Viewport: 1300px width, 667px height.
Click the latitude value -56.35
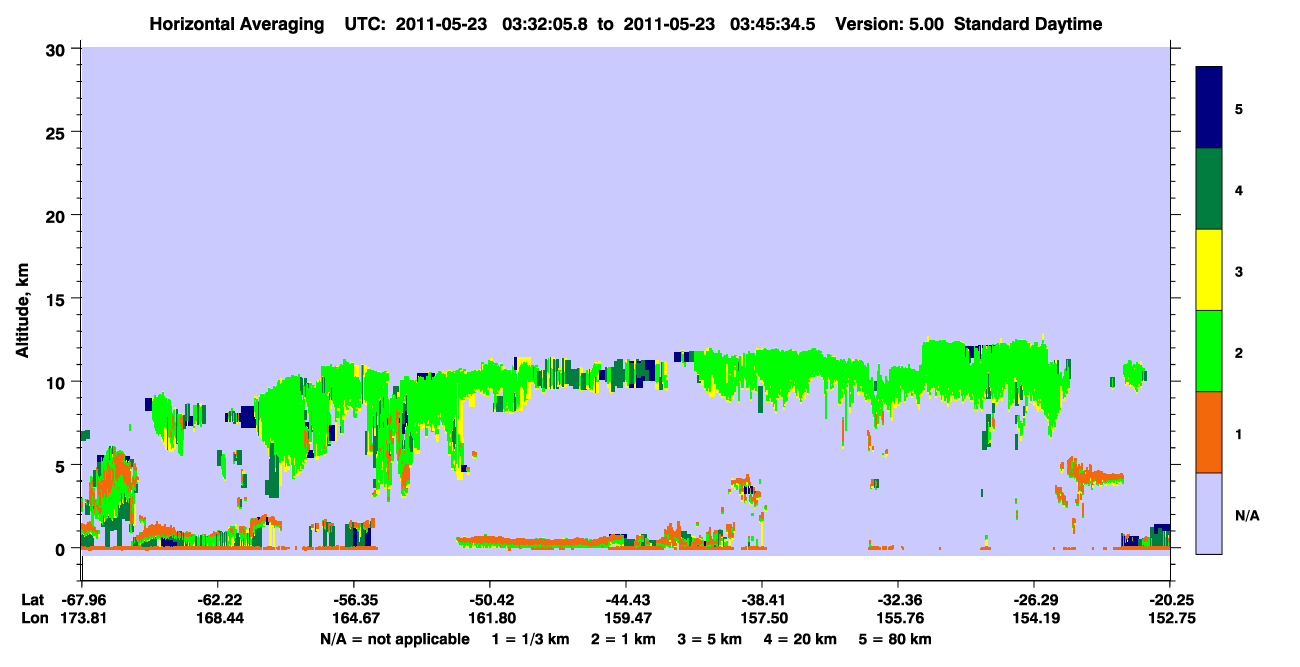pyautogui.click(x=353, y=600)
